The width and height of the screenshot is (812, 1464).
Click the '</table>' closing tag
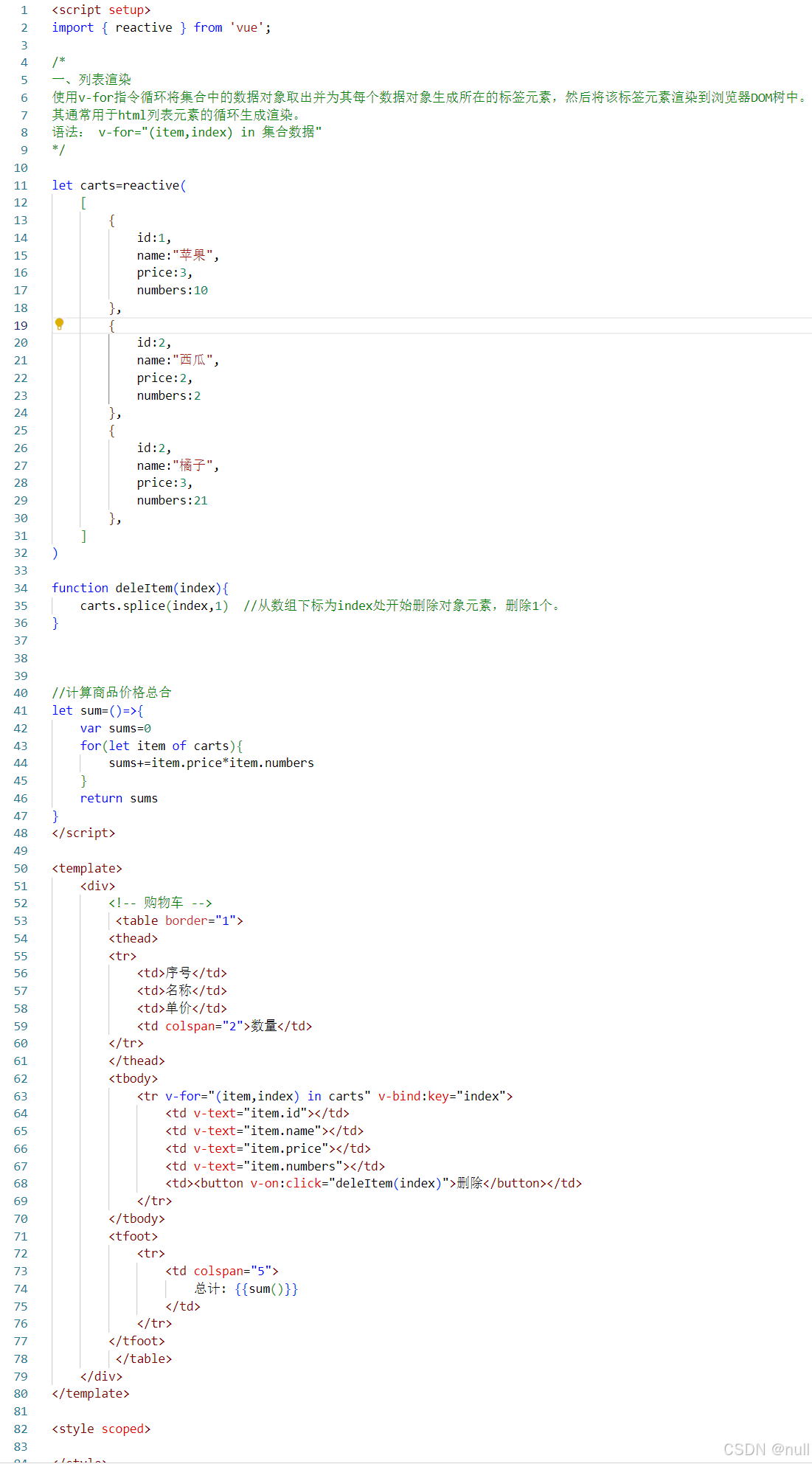(x=144, y=1359)
